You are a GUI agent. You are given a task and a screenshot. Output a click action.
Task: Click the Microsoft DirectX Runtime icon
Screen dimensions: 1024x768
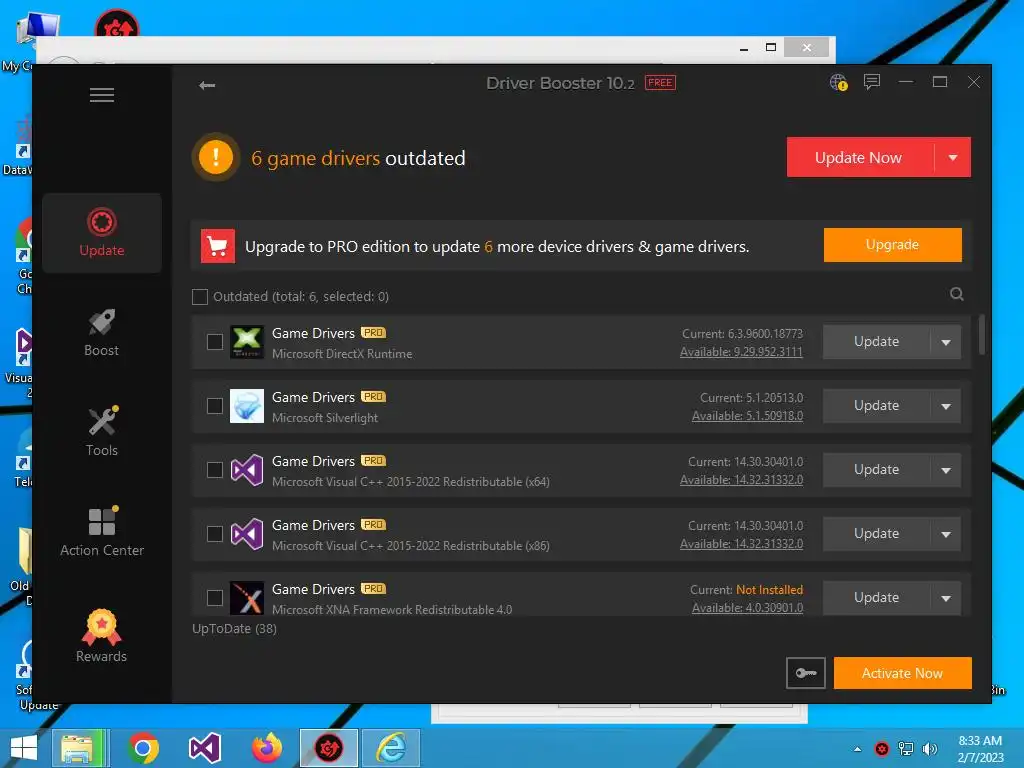point(247,342)
